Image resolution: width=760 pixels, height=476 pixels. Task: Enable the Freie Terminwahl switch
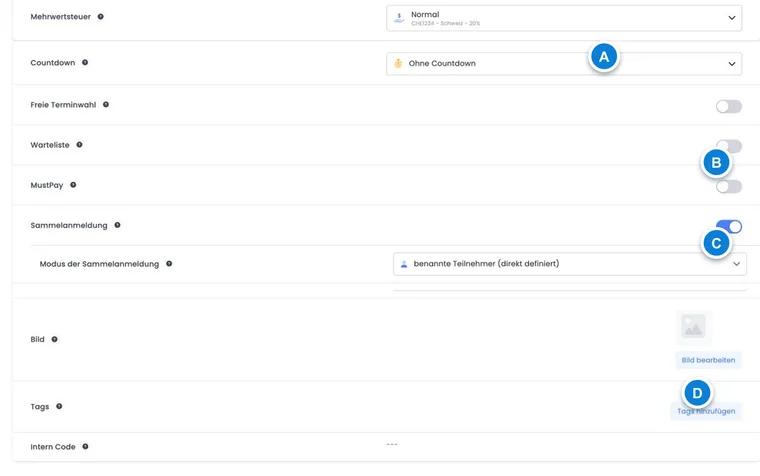click(x=728, y=106)
